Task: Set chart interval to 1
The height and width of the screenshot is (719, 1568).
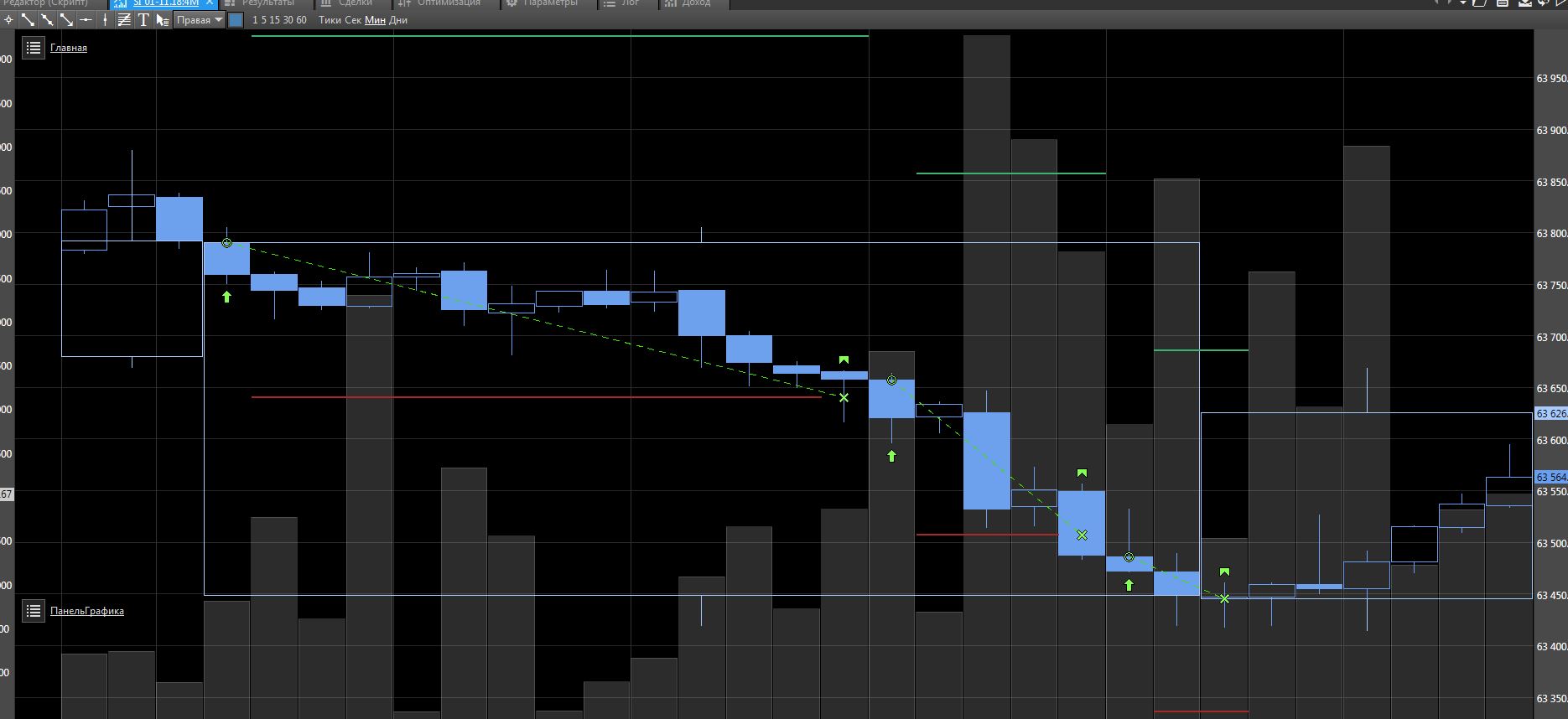Action: click(x=255, y=20)
